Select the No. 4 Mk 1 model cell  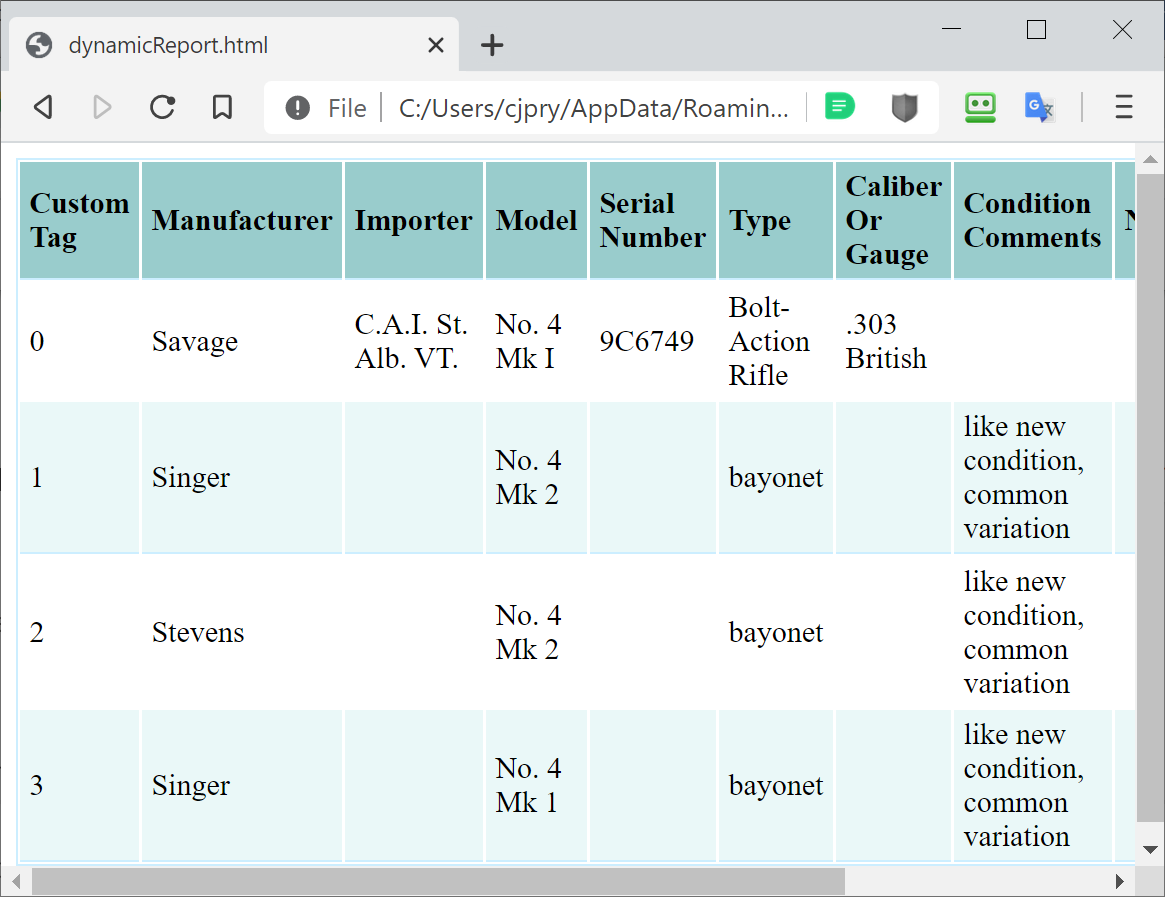click(x=536, y=786)
